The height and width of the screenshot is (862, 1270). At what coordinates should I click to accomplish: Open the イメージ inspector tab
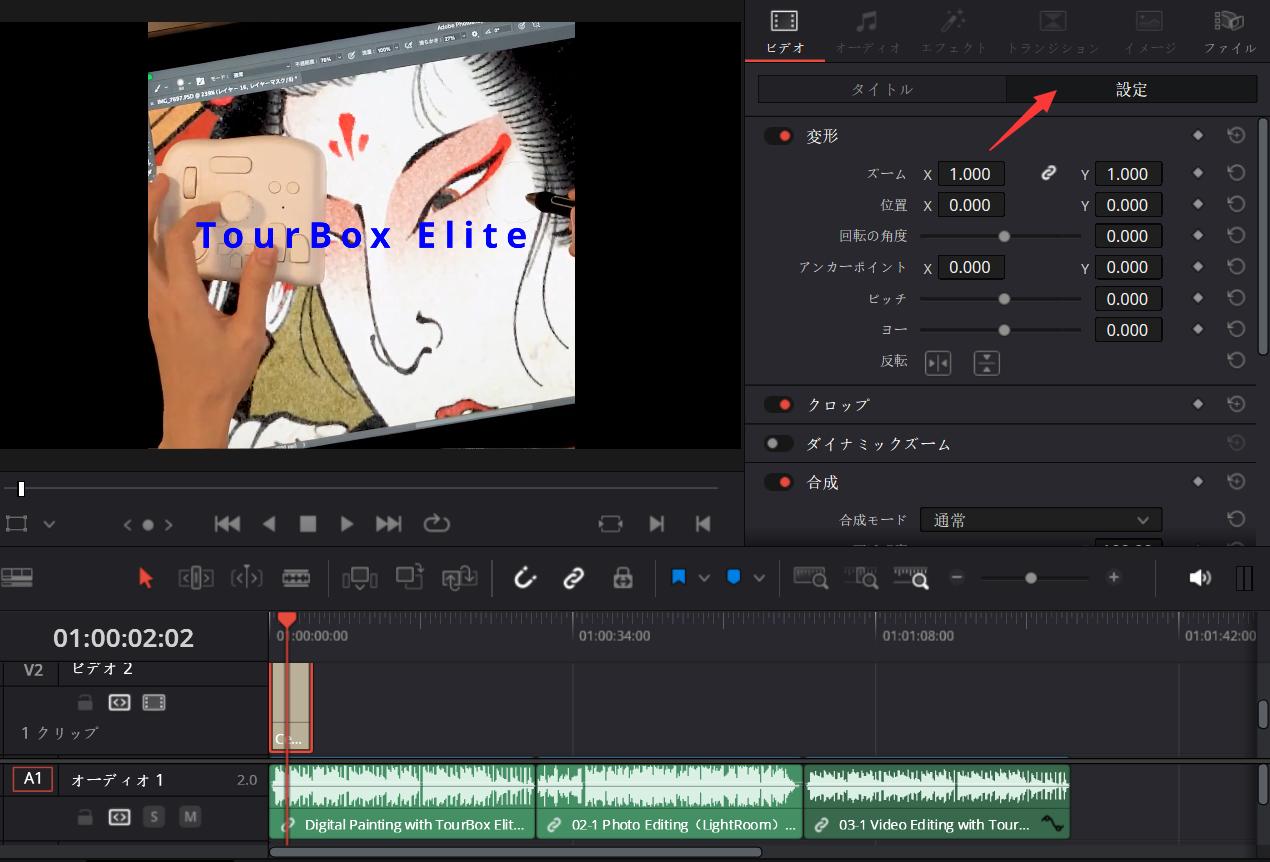pyautogui.click(x=1149, y=32)
